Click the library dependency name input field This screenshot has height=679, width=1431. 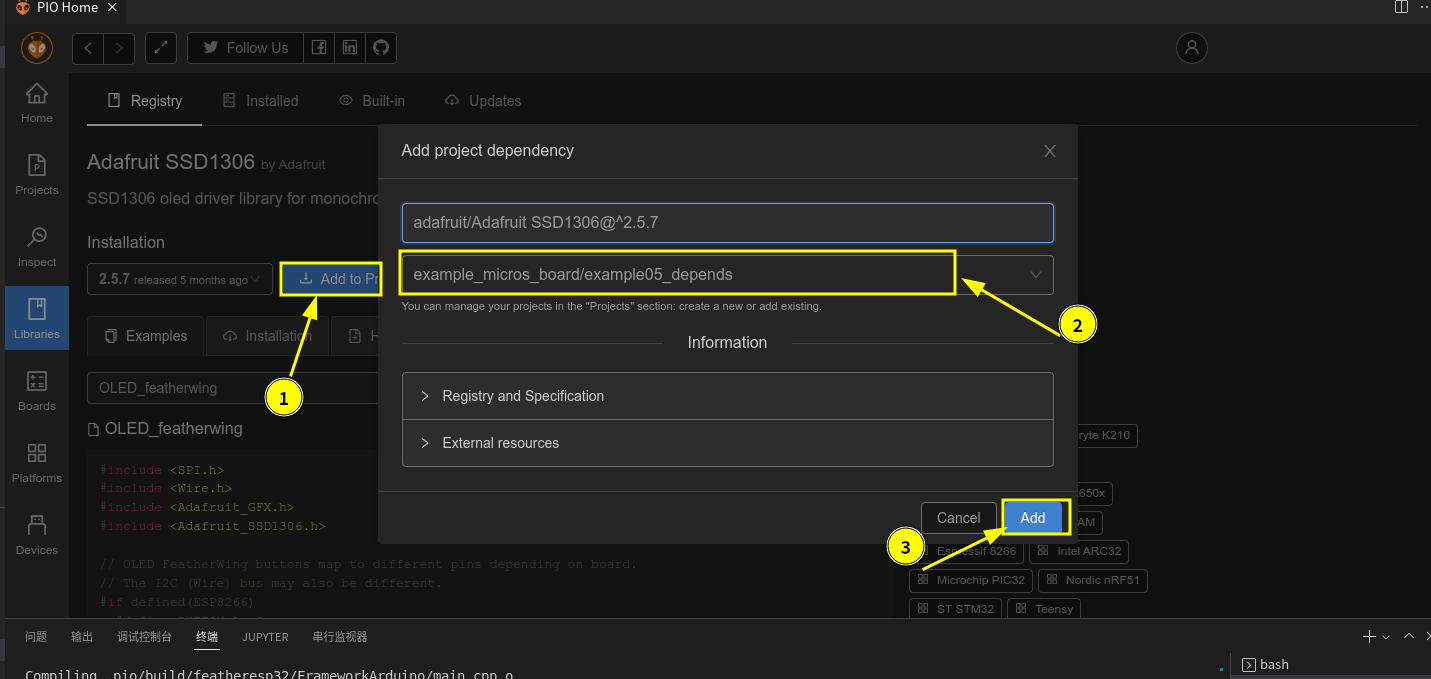(727, 223)
